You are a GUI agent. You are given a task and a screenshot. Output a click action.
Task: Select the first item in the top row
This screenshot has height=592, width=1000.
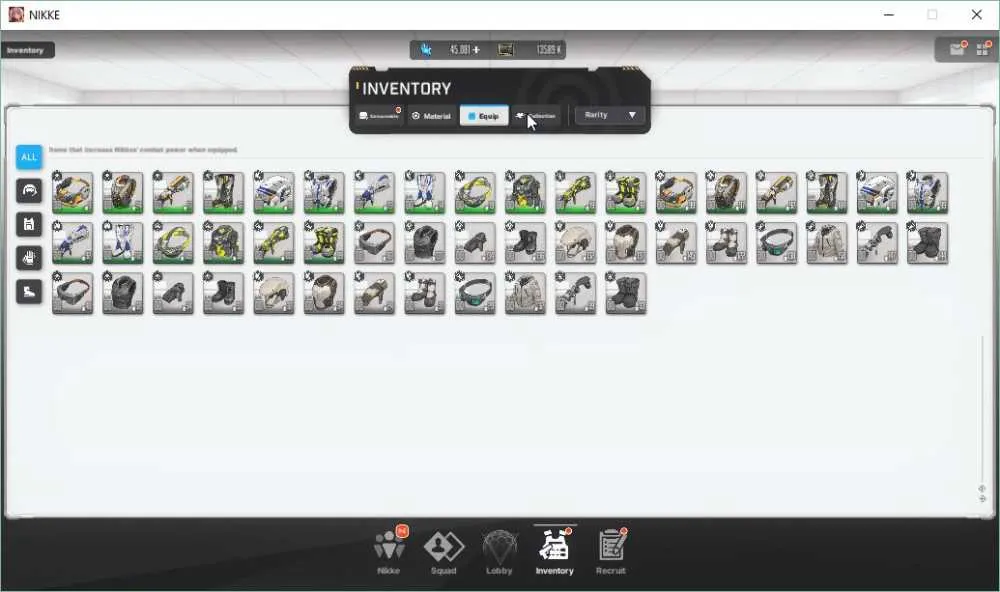tap(72, 192)
